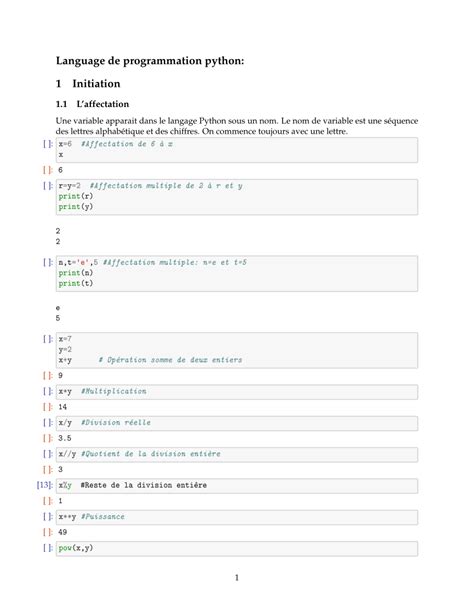Click the cell with n,t='e',5 assignment
The width and height of the screenshot is (474, 613).
(237, 273)
